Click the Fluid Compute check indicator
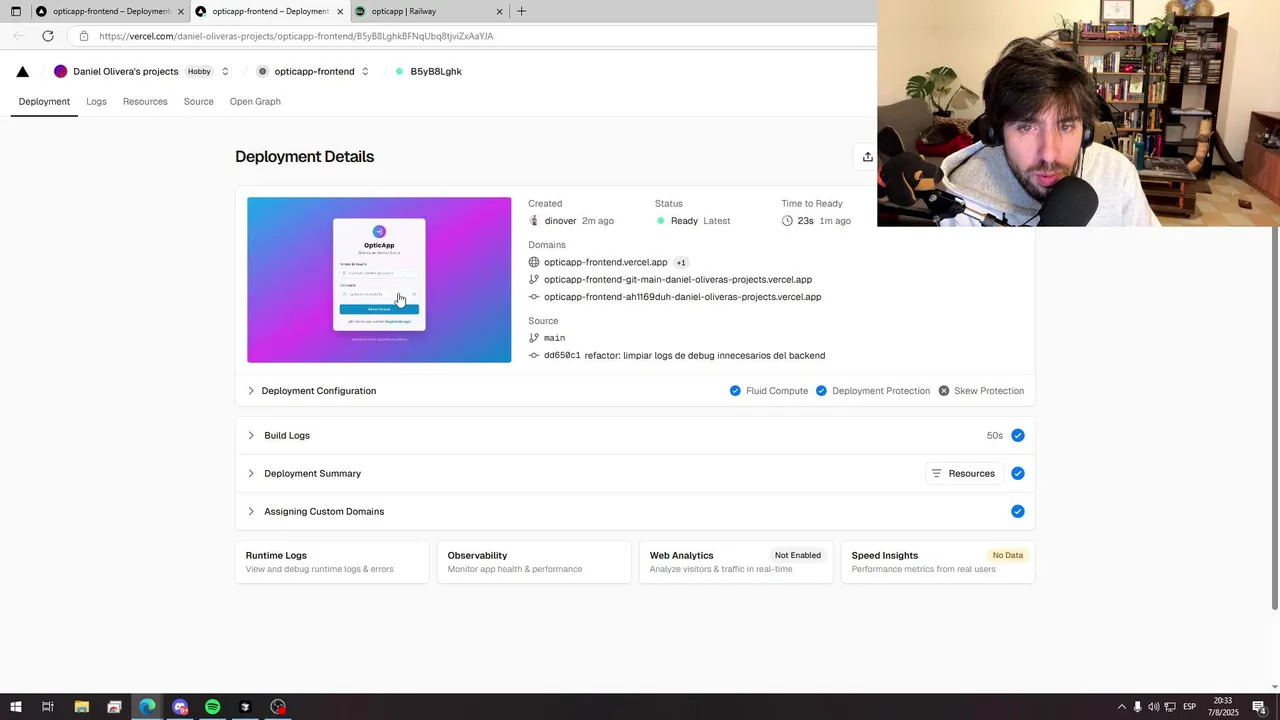 (x=735, y=391)
